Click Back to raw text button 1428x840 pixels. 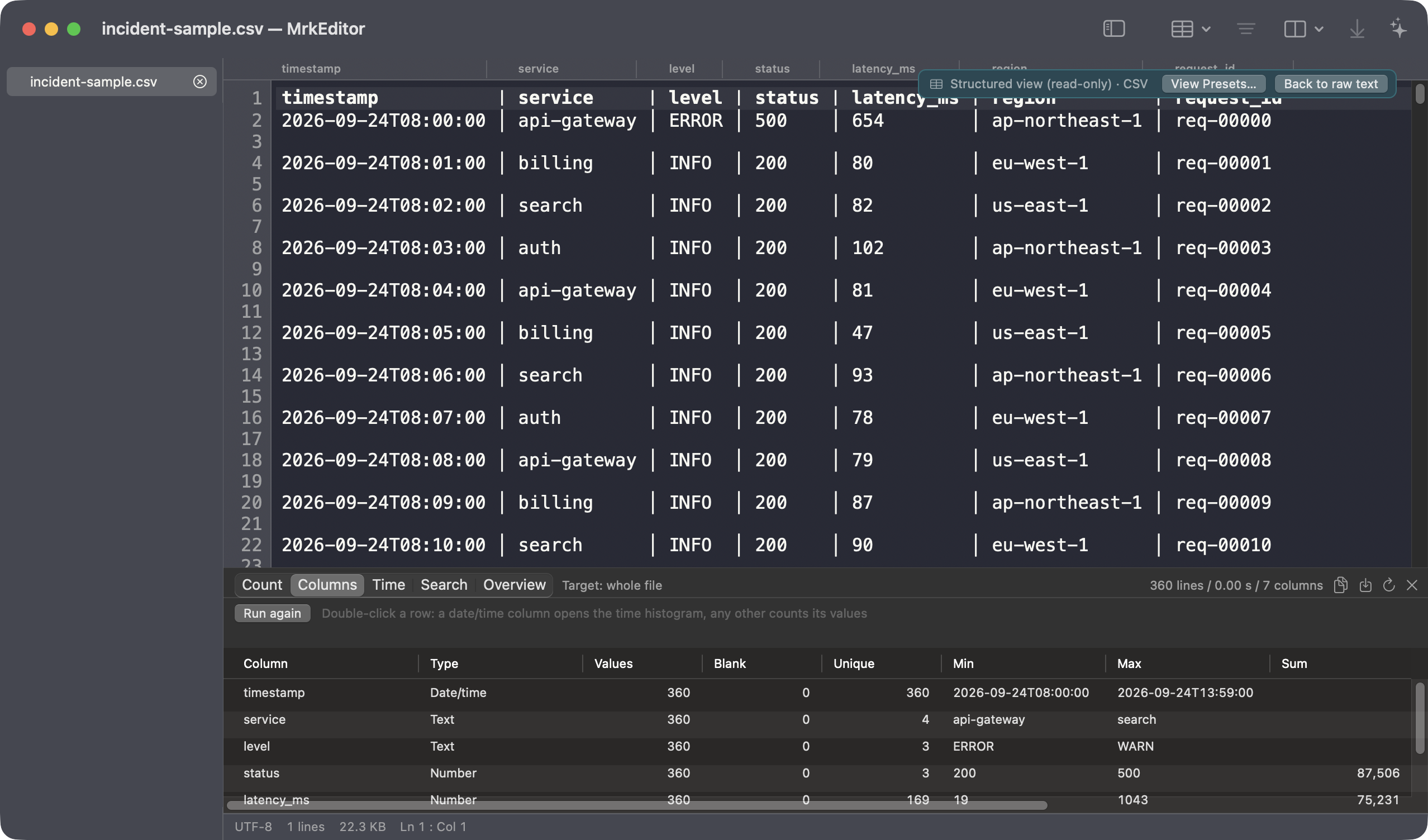tap(1331, 84)
